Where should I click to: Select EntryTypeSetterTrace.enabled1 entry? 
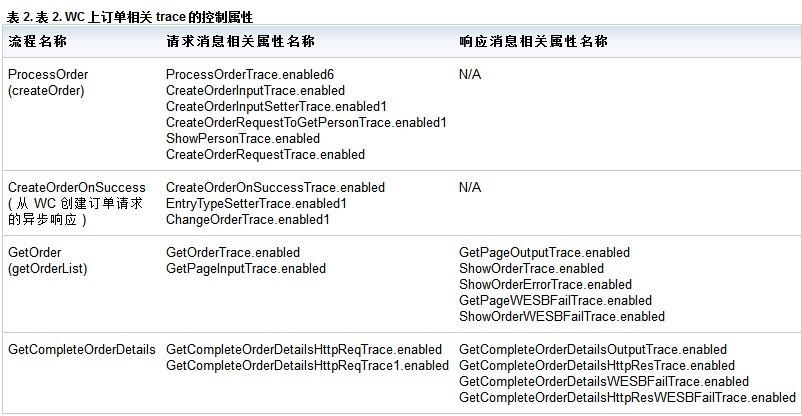pyautogui.click(x=256, y=204)
